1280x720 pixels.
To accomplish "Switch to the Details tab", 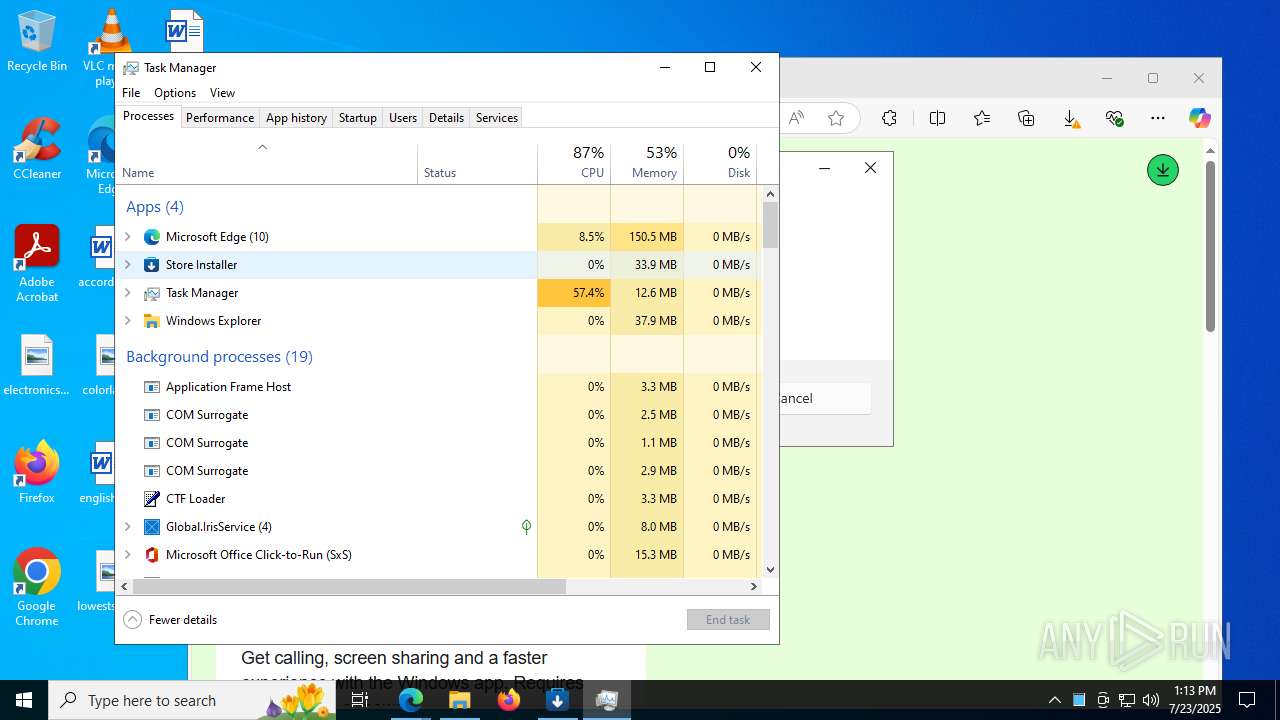I will pos(446,118).
